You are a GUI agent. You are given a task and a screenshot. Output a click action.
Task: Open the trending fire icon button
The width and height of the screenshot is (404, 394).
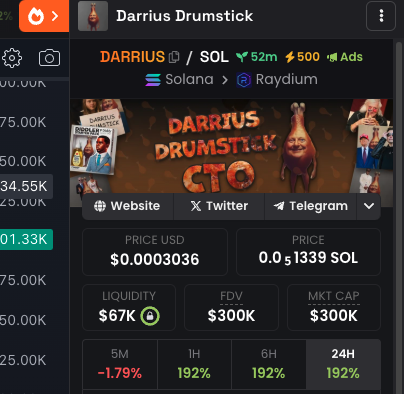tap(44, 16)
